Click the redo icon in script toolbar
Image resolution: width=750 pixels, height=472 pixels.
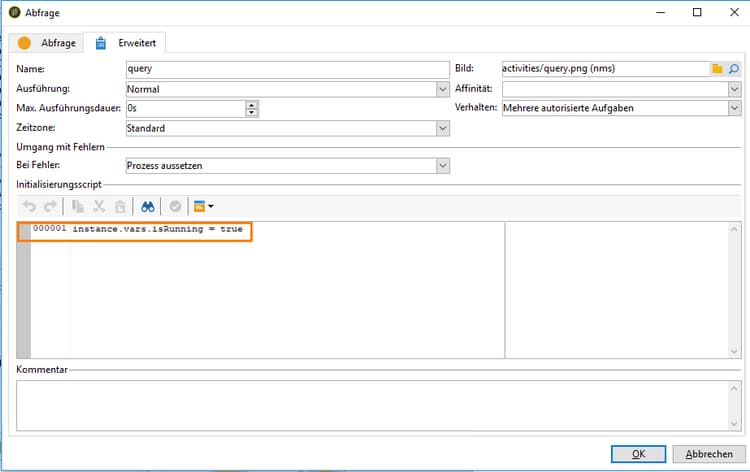[50, 207]
